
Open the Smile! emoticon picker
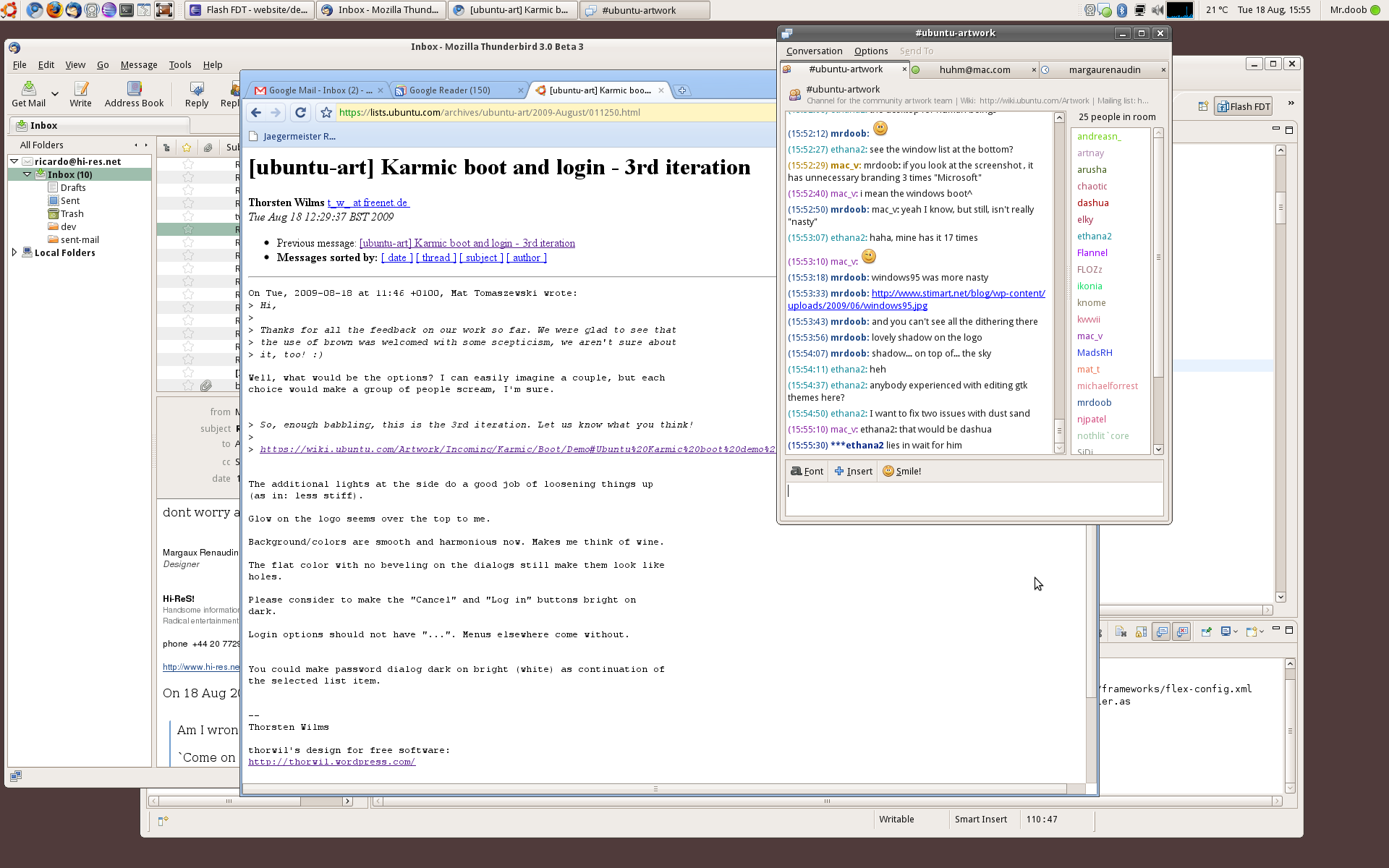[x=901, y=471]
